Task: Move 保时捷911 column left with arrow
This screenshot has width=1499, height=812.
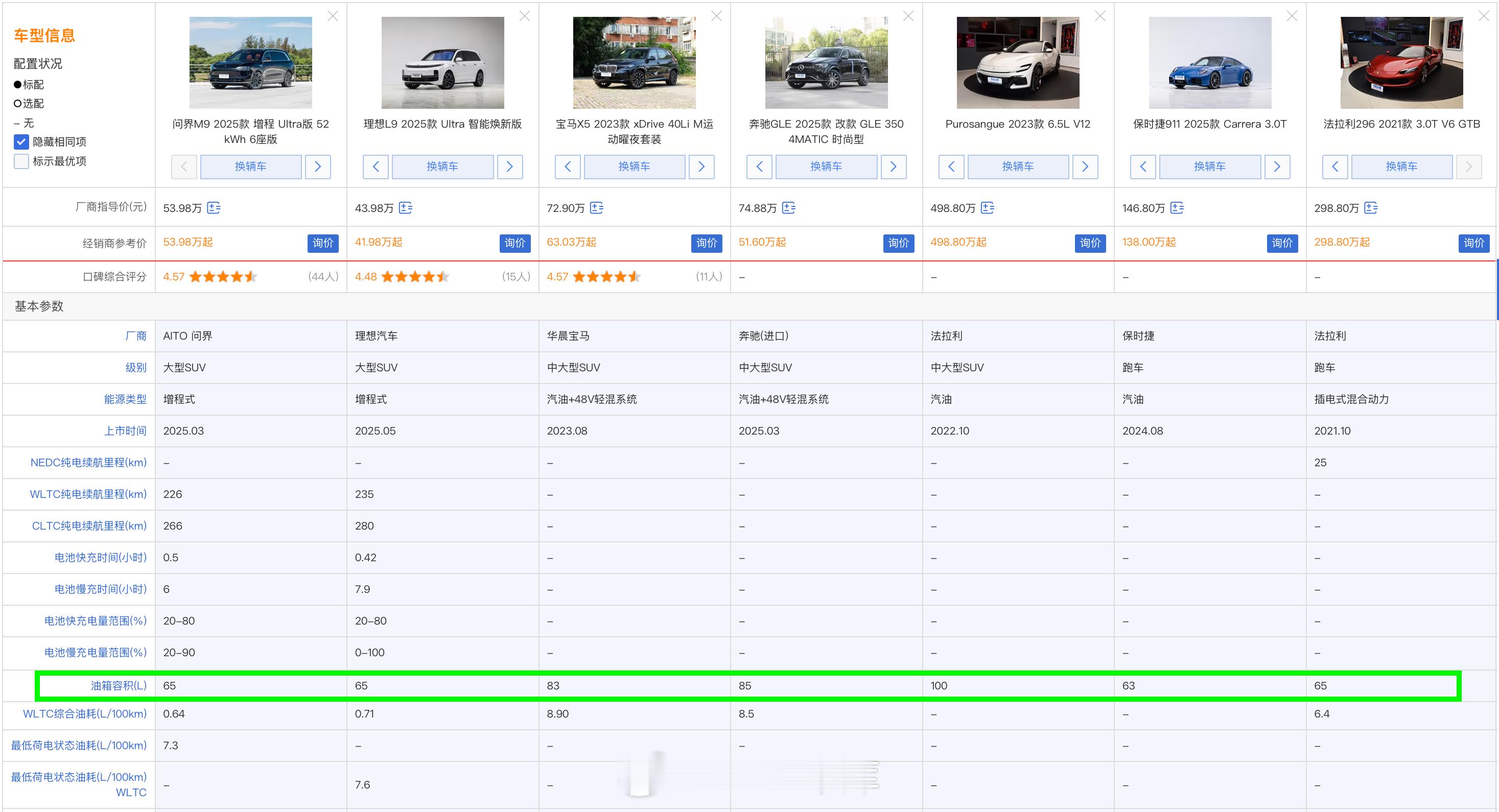Action: pyautogui.click(x=1143, y=167)
